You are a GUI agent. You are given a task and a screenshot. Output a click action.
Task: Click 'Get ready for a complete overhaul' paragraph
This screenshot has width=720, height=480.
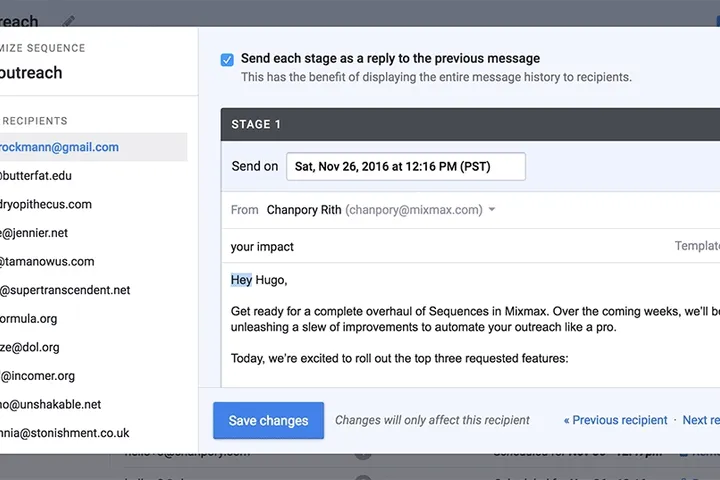pyautogui.click(x=475, y=319)
